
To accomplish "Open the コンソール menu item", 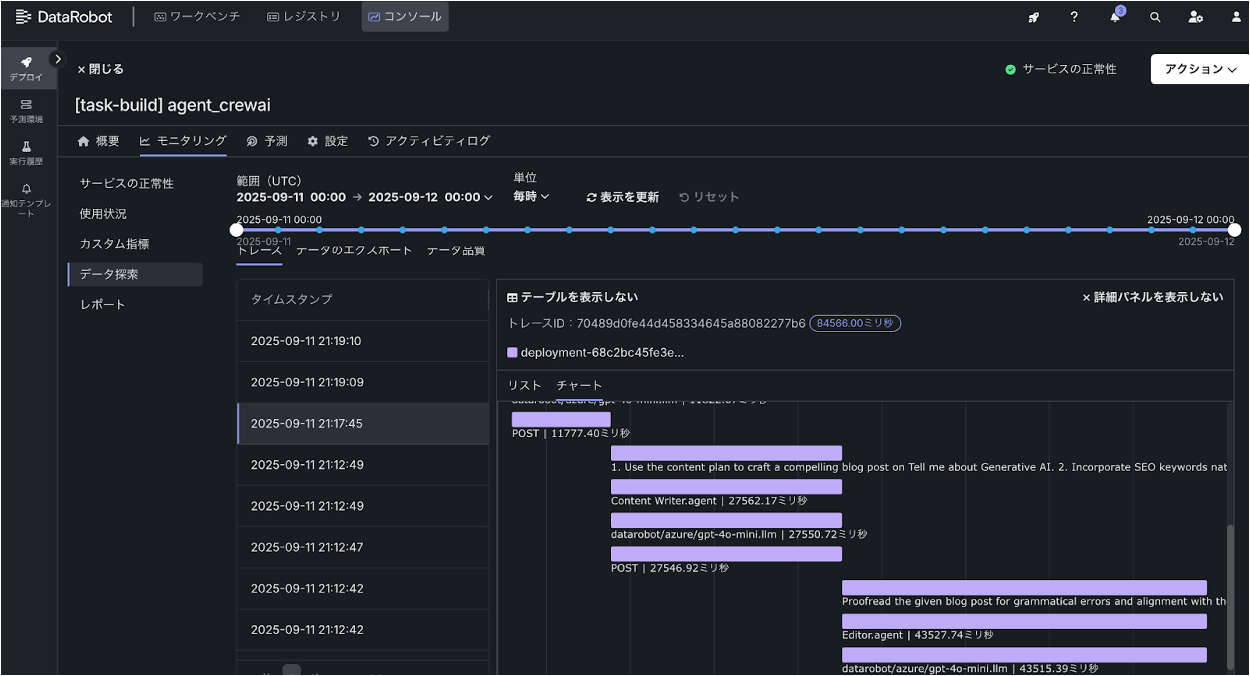I will click(404, 16).
